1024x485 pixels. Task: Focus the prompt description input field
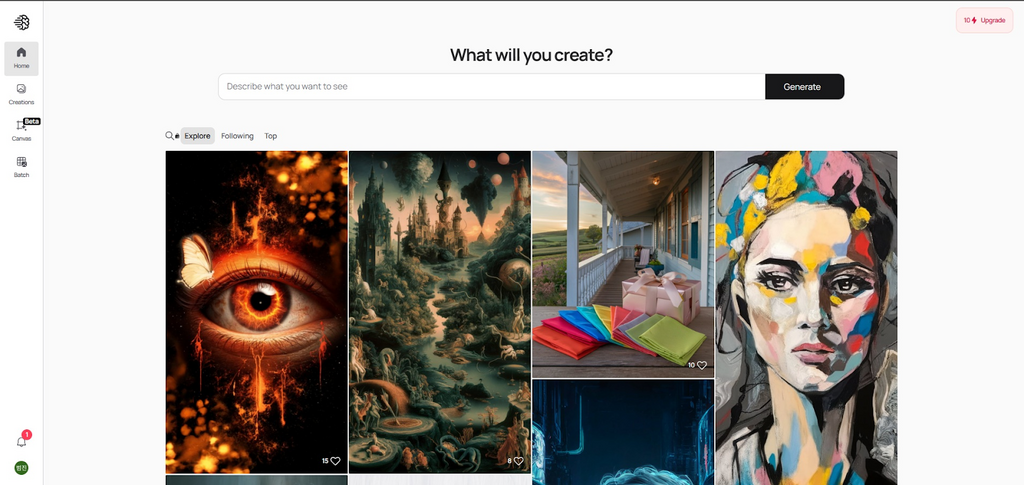pyautogui.click(x=492, y=87)
